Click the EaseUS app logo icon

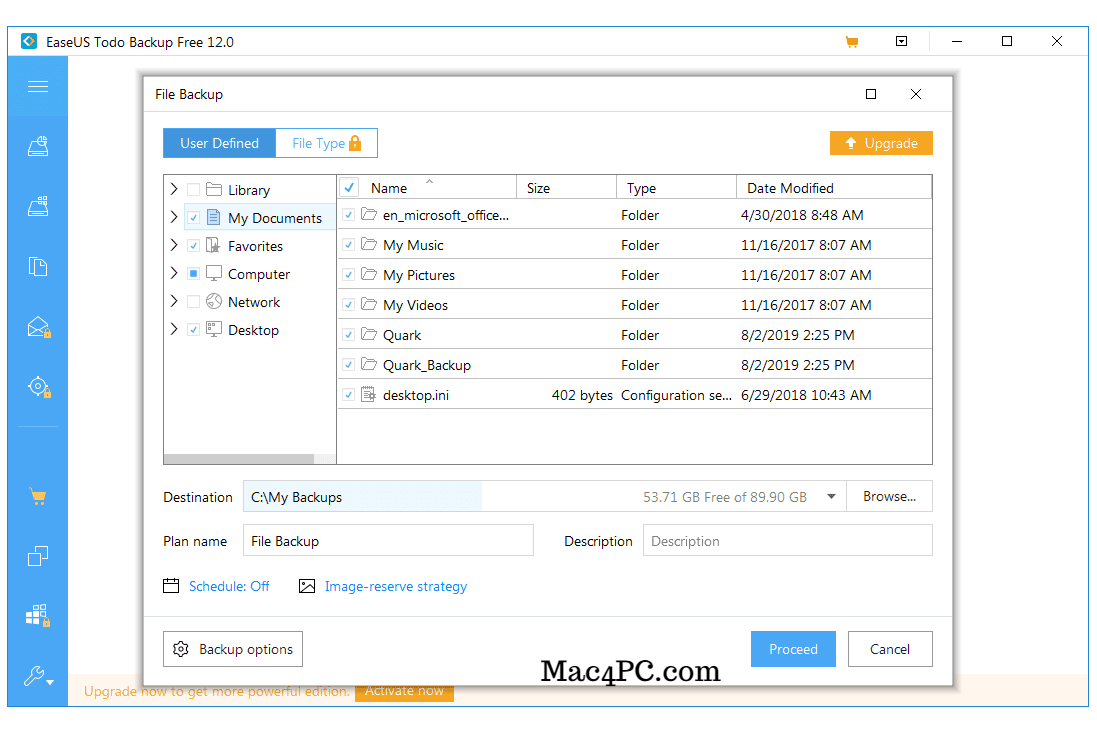pos(29,41)
